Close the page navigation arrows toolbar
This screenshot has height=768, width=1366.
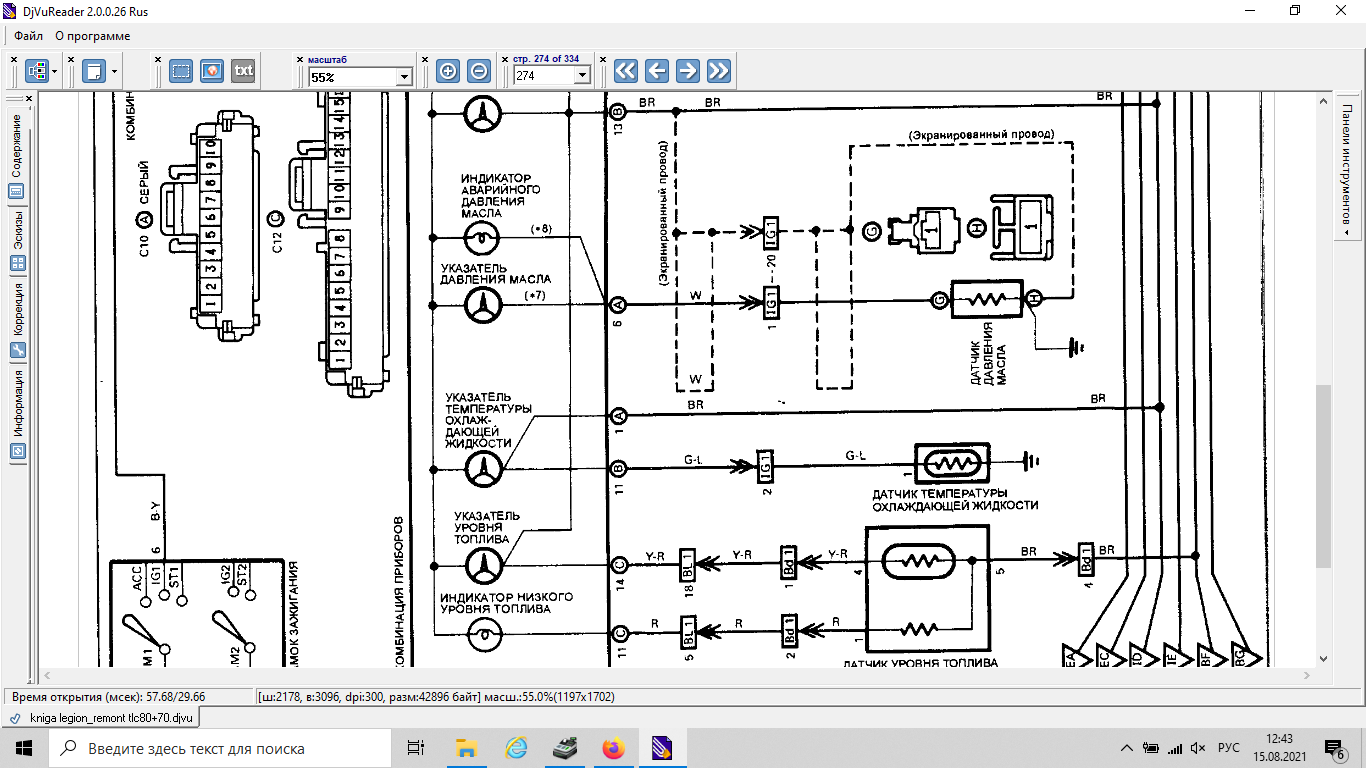point(604,60)
